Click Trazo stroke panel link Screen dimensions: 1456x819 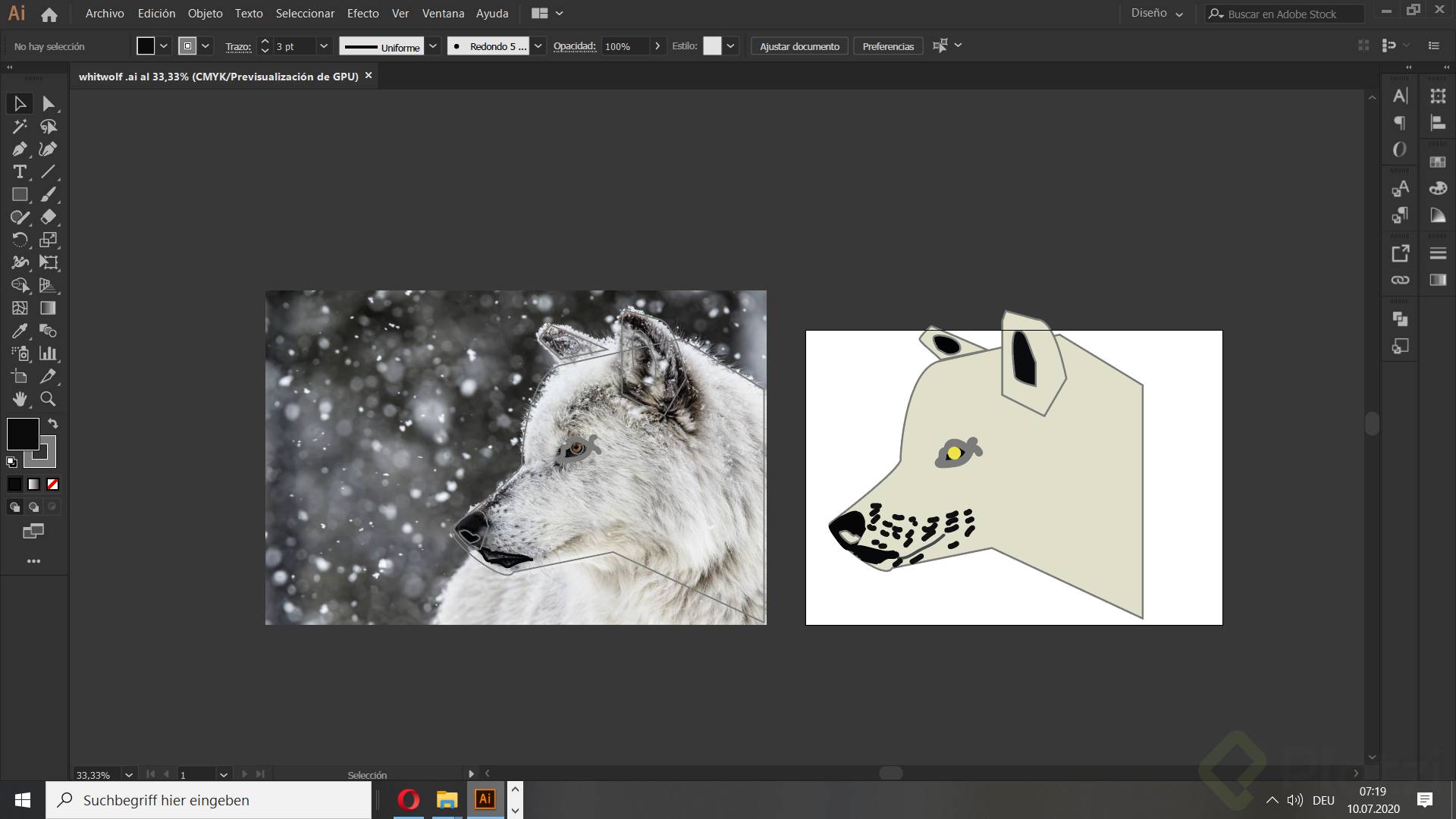click(x=238, y=46)
